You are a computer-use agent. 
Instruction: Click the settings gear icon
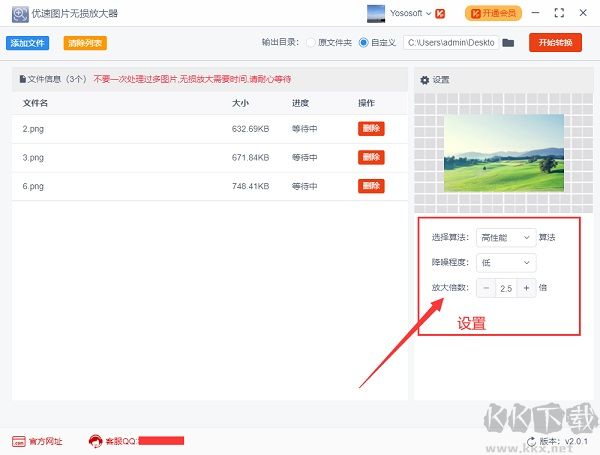coord(424,80)
